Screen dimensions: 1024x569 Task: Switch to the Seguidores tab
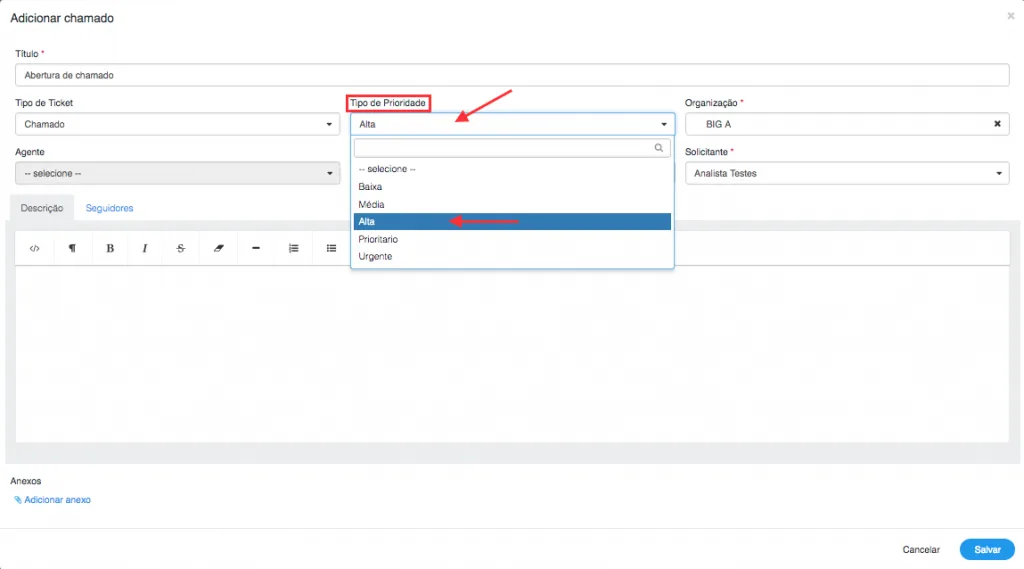click(109, 208)
